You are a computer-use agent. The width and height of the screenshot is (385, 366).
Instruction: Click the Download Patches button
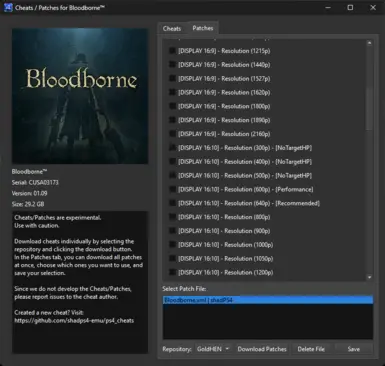(x=262, y=349)
